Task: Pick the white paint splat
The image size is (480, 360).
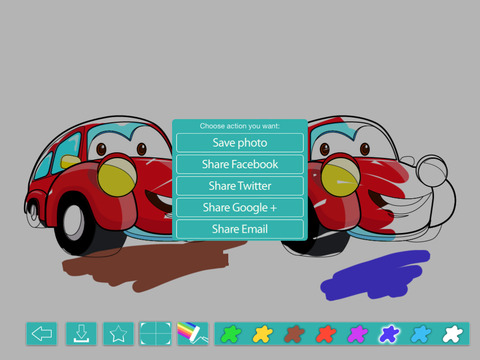Action: pos(452,334)
